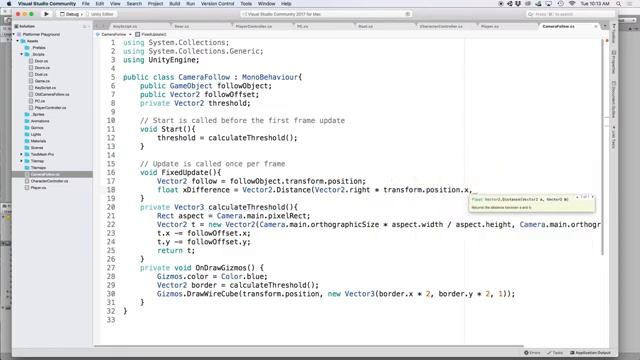Run the project with the Play button
This screenshot has height=360, width=640.
pyautogui.click(x=46, y=14)
